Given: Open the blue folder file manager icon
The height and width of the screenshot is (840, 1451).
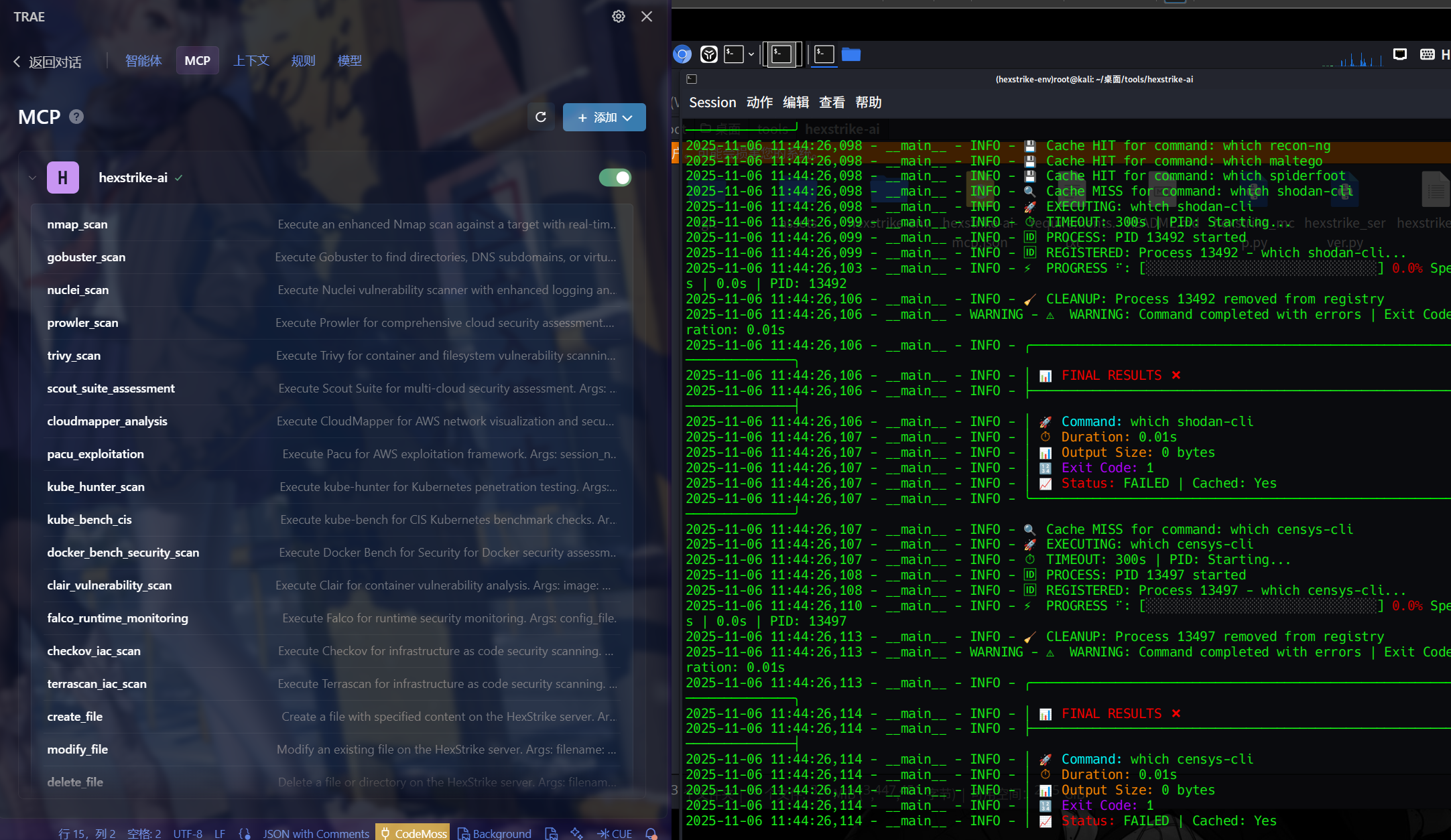Looking at the screenshot, I should click(x=850, y=54).
